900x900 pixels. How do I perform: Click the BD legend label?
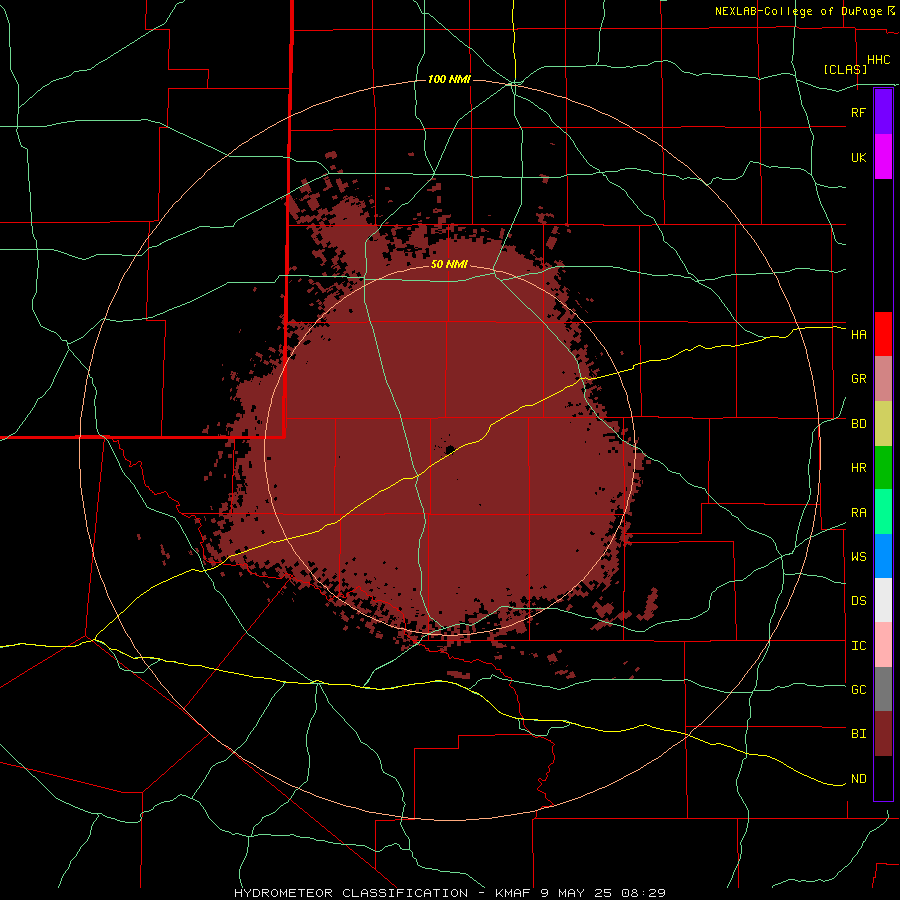click(858, 423)
